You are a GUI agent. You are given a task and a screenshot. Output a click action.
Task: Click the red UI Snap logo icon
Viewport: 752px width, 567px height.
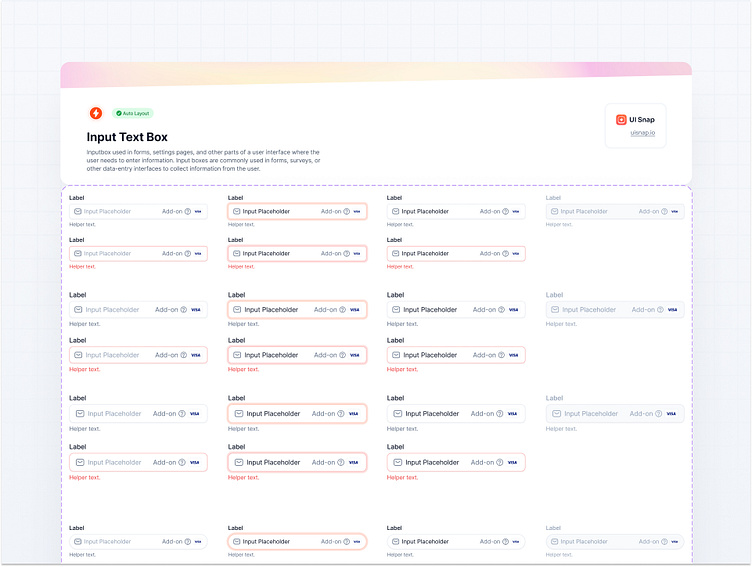pos(621,120)
